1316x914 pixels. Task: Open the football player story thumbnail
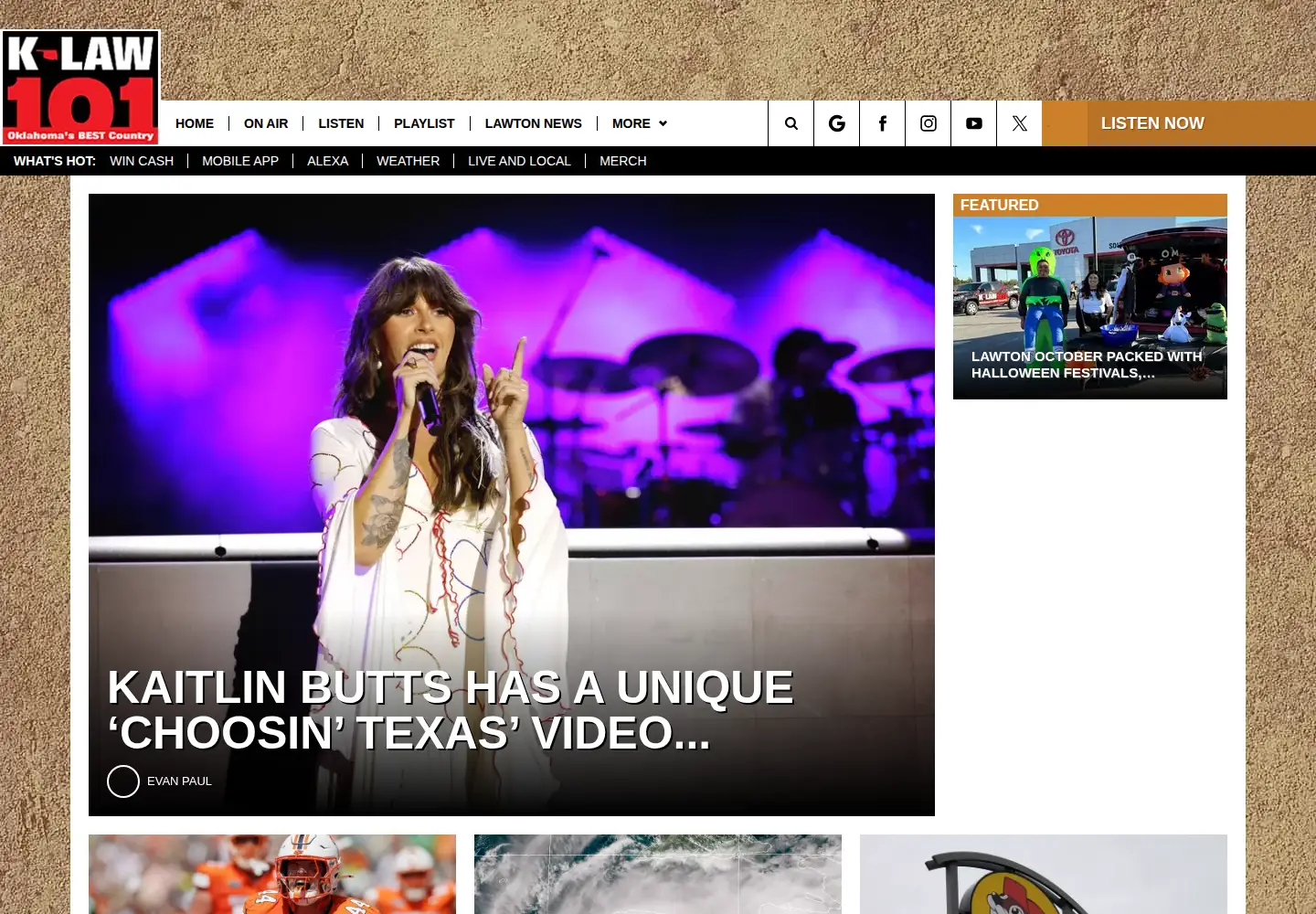point(272,874)
